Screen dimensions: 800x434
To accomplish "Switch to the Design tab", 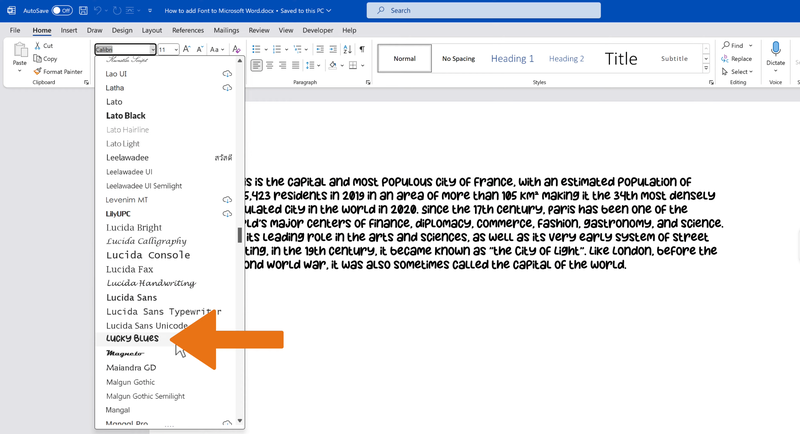I will point(122,30).
